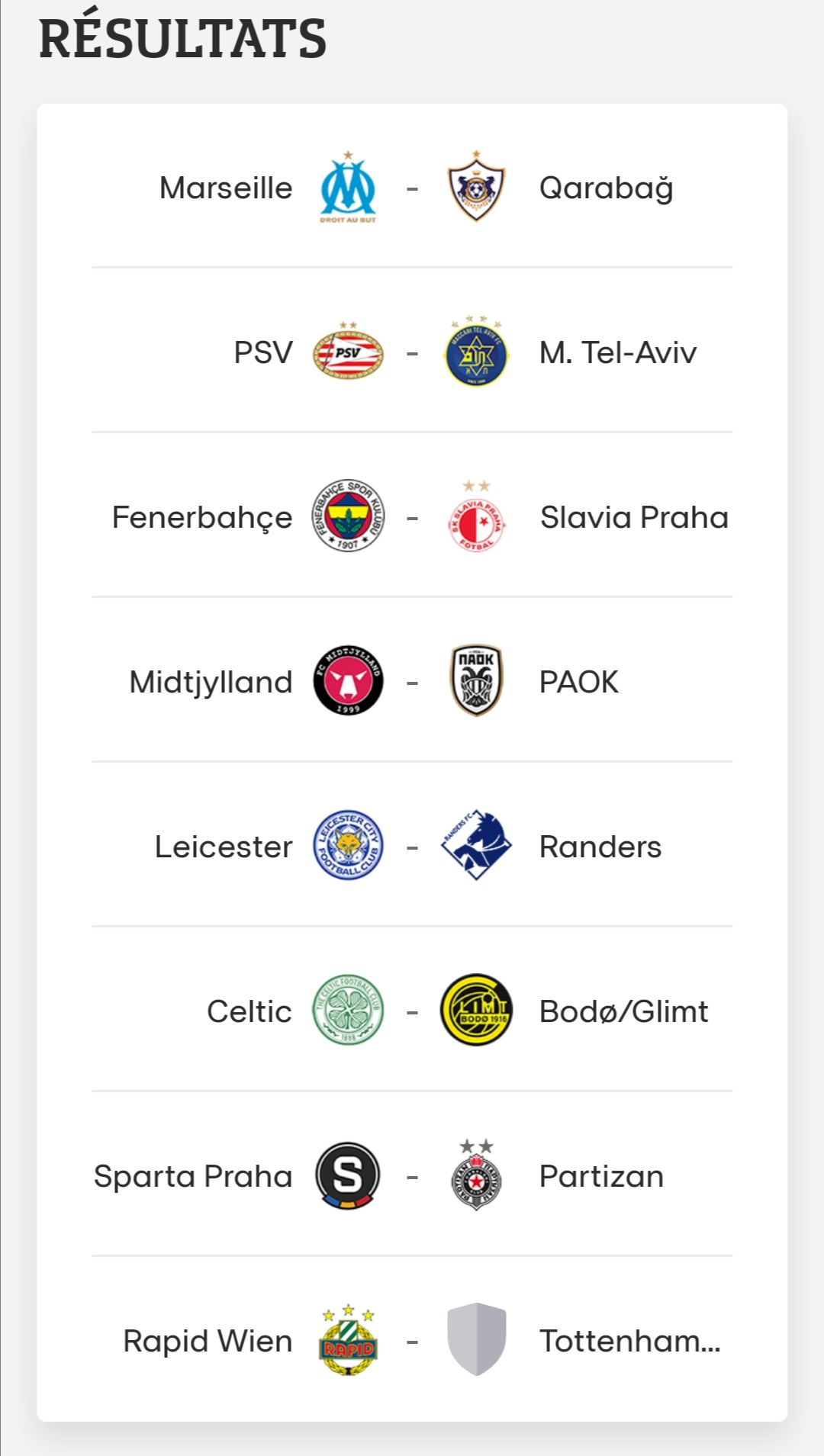This screenshot has height=1456, width=824.
Task: Tap the dash between Leicester and Randers
Action: (412, 847)
